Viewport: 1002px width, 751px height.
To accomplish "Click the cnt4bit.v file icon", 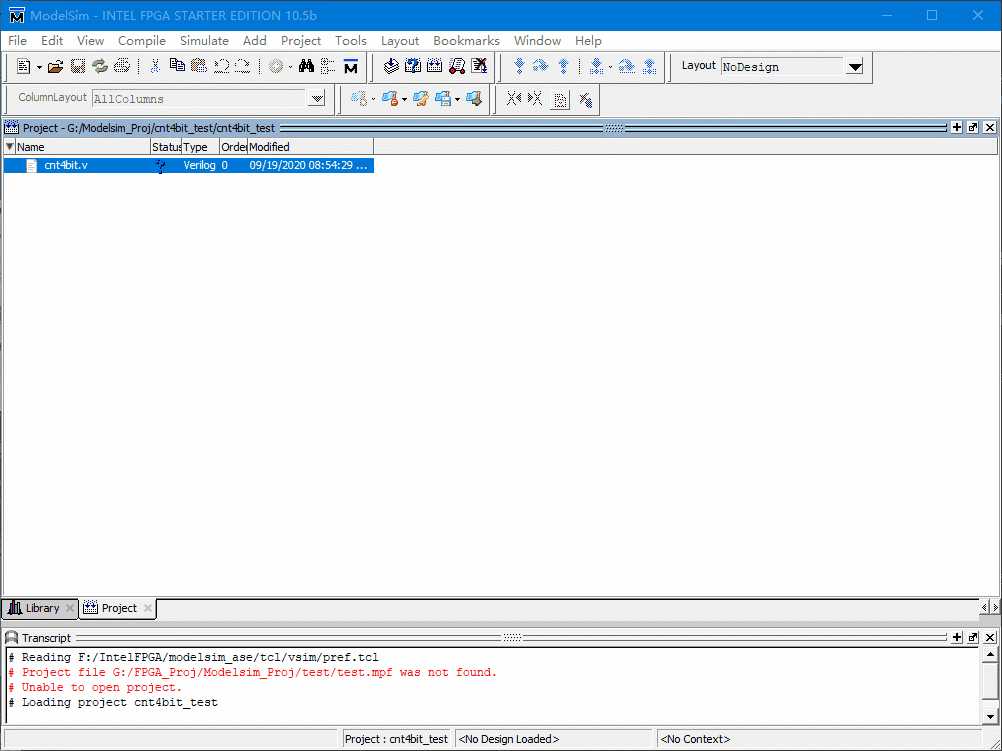I will pyautogui.click(x=31, y=166).
